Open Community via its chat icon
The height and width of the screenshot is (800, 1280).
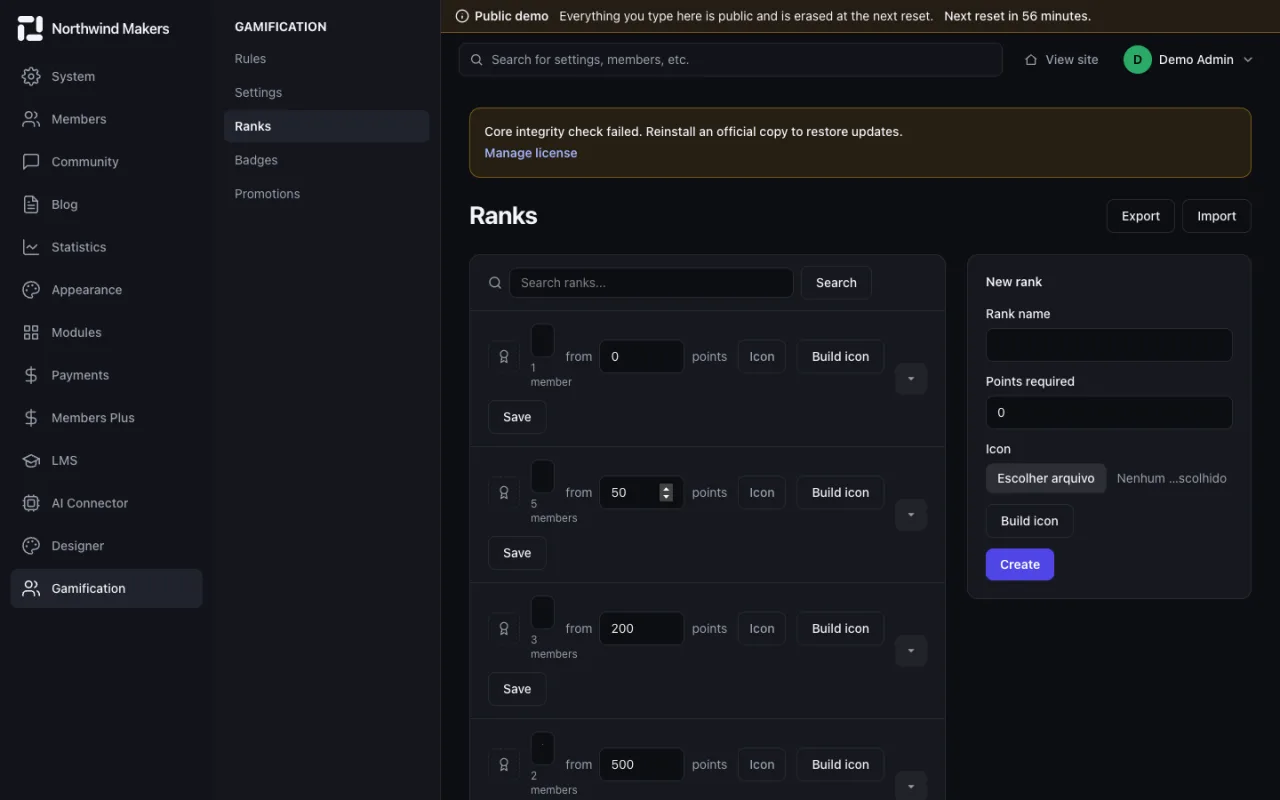(31, 162)
